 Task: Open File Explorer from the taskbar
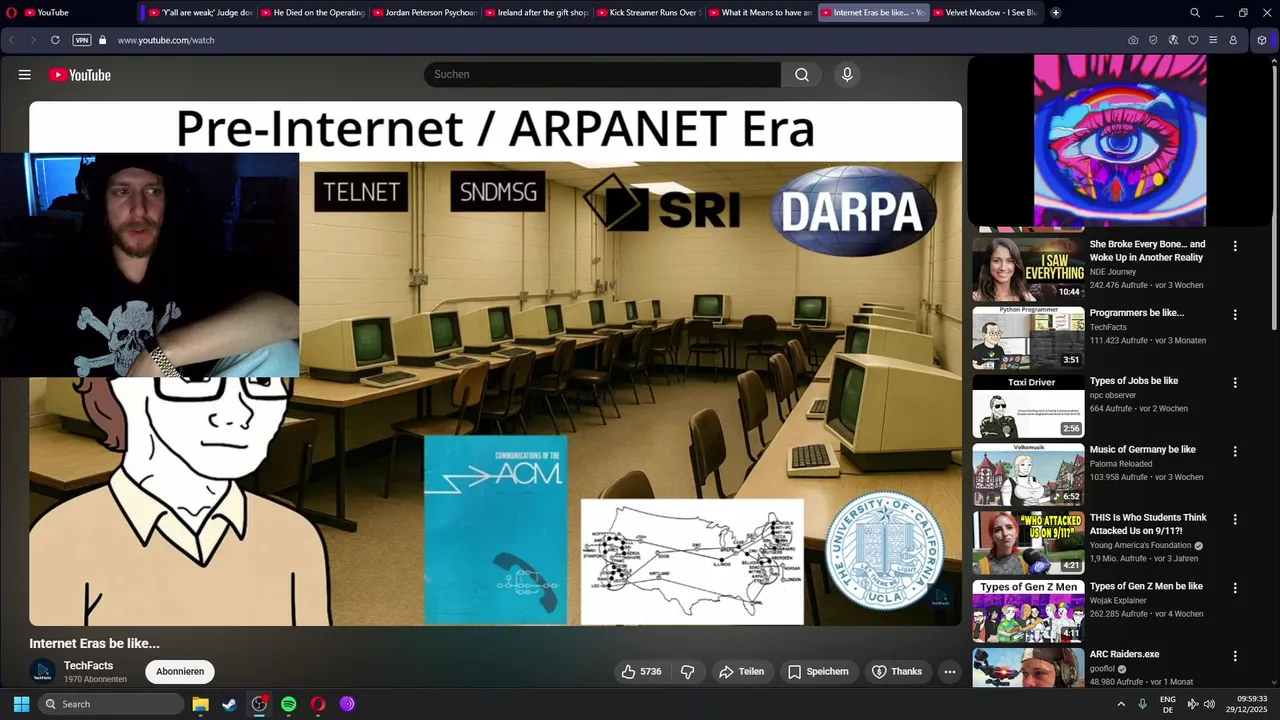[200, 704]
